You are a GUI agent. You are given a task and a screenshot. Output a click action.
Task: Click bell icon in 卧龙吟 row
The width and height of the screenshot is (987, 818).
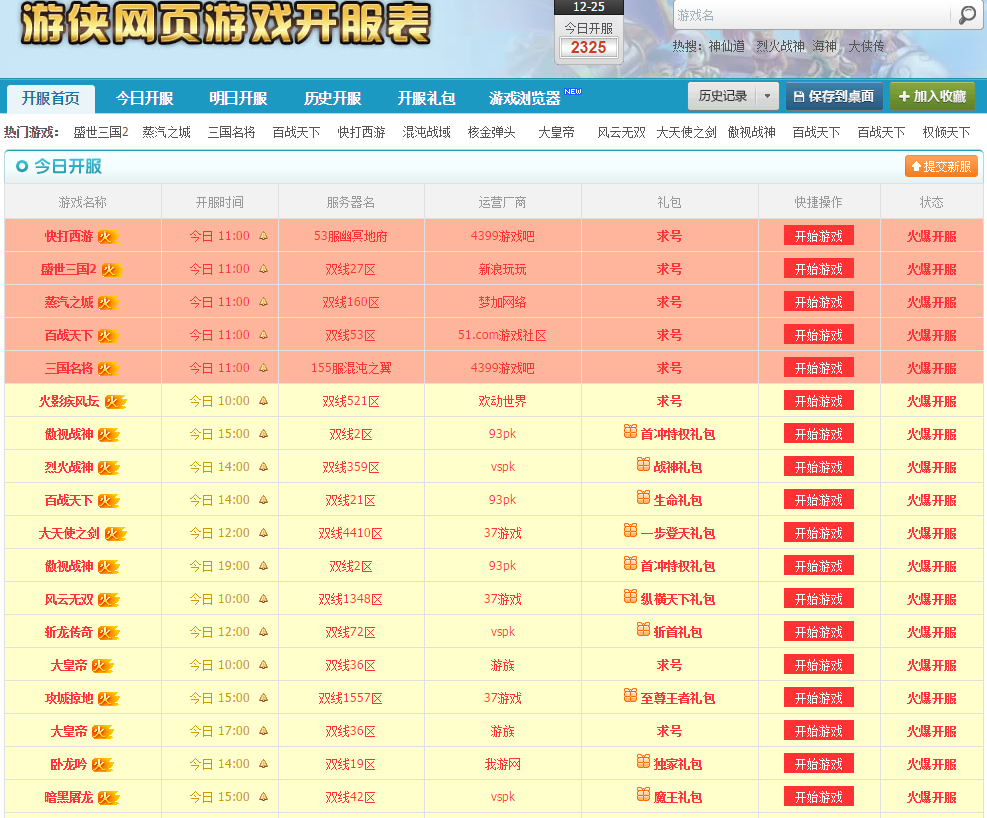pos(263,764)
